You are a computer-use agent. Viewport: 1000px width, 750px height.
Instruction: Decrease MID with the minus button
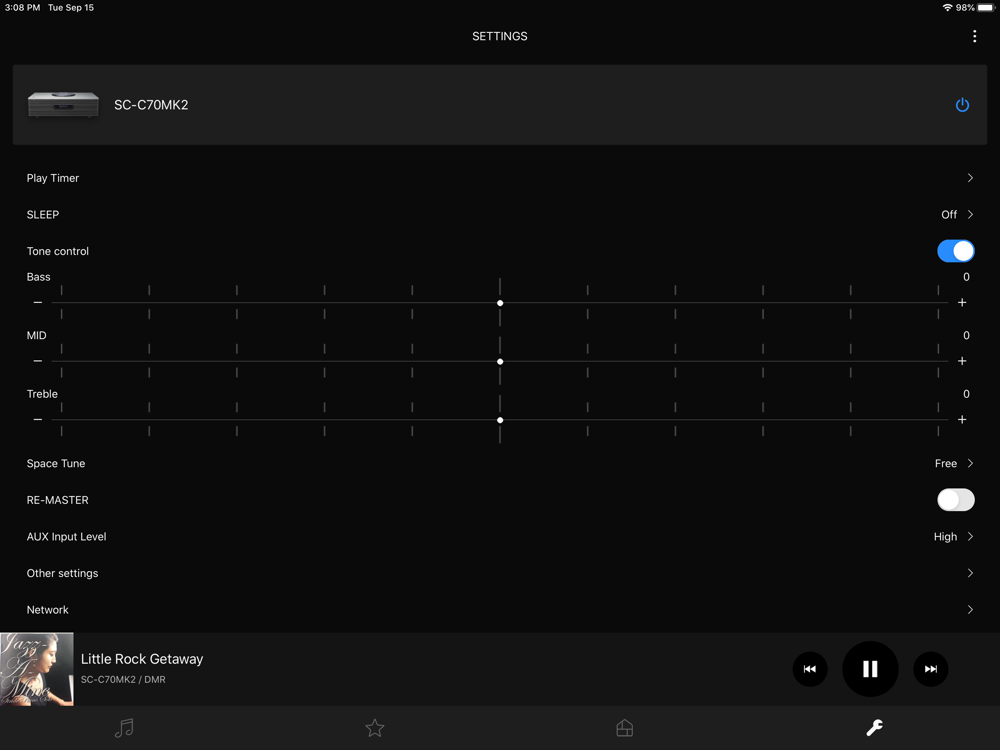38,361
